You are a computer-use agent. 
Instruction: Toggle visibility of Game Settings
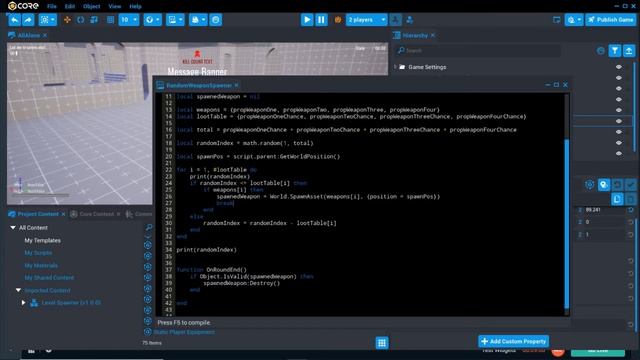point(619,67)
